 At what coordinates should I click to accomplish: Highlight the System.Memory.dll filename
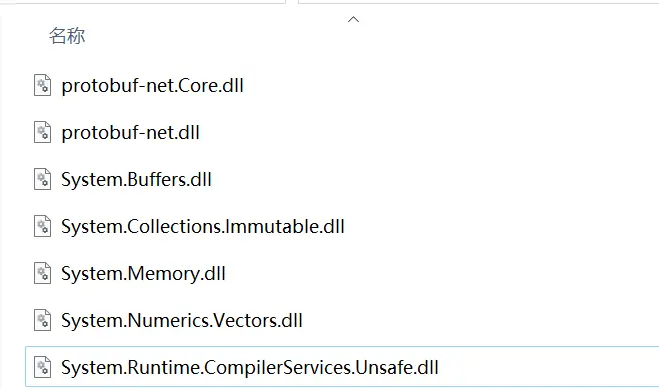pyautogui.click(x=143, y=274)
